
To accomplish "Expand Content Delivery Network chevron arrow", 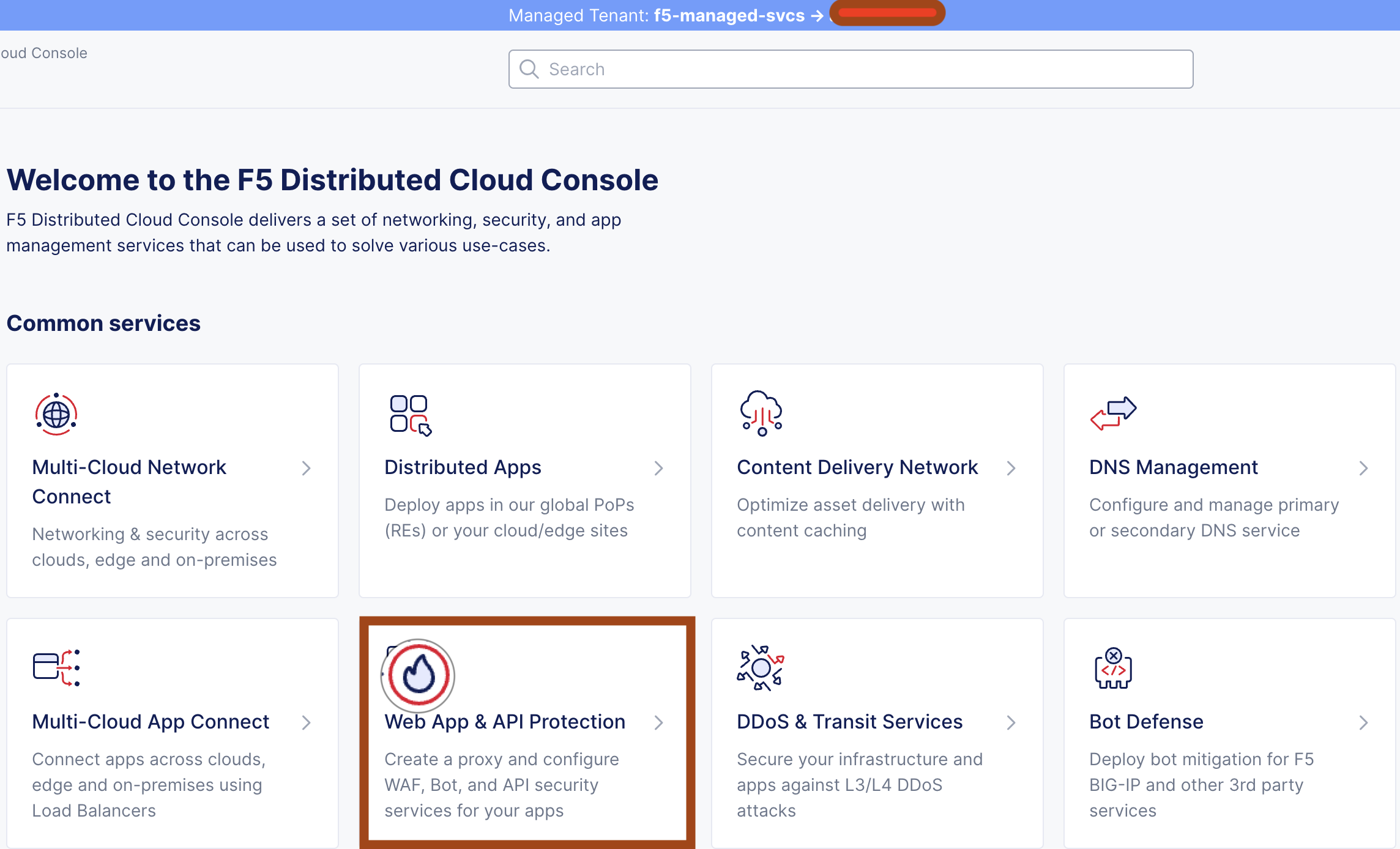I will (x=1011, y=469).
